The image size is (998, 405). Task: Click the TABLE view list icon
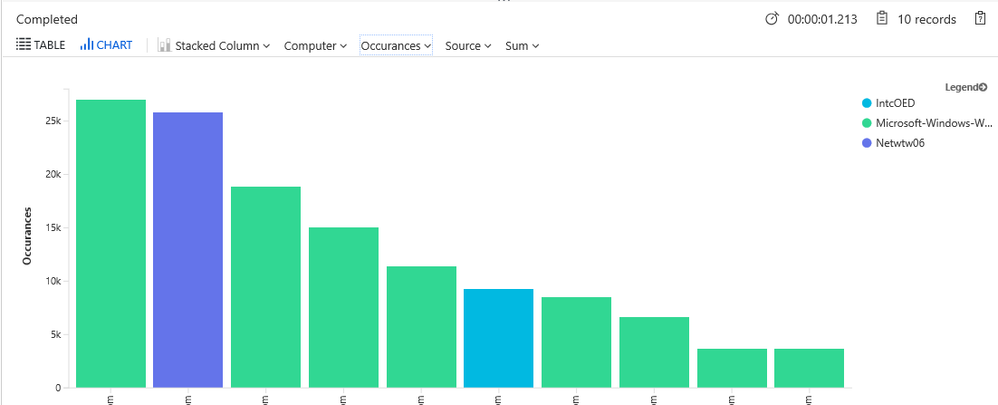24,45
